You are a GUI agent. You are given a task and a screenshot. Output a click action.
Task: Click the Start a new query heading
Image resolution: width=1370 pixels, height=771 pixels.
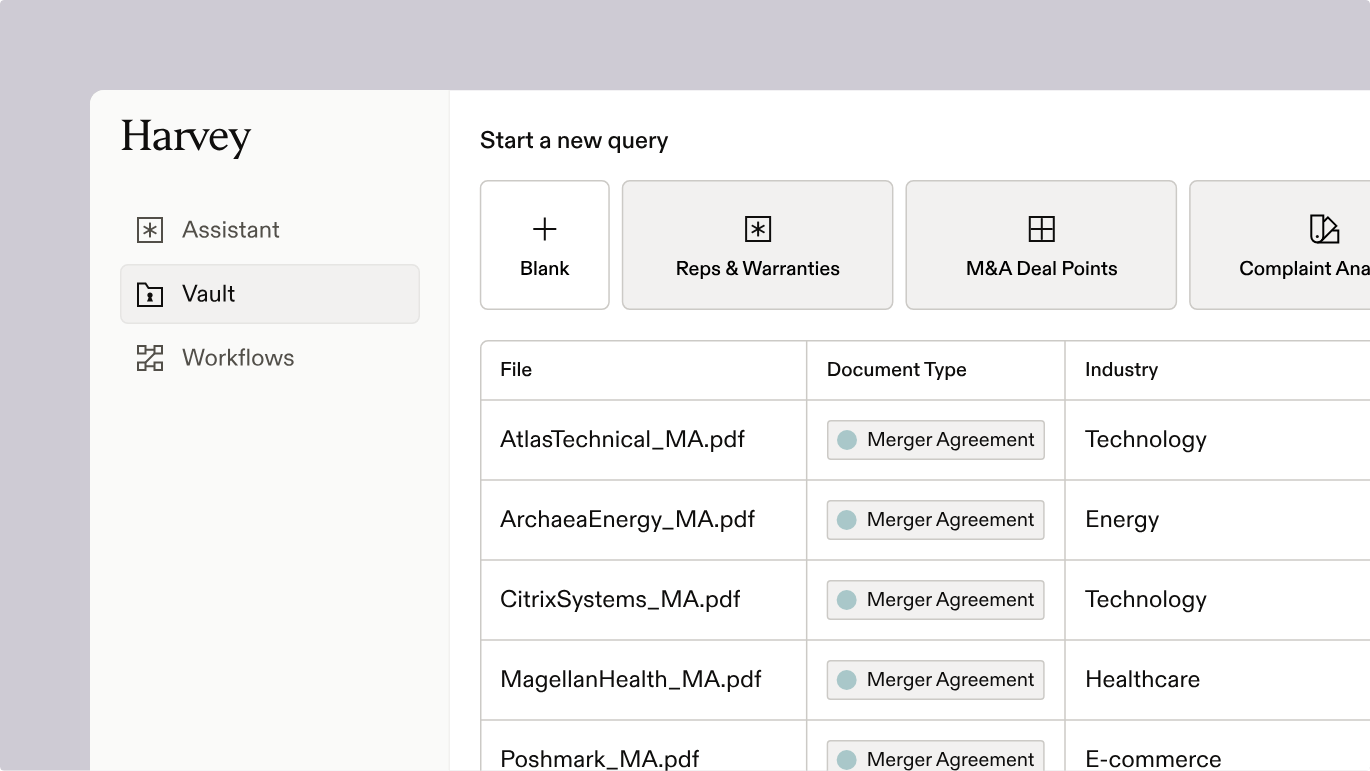coord(574,141)
